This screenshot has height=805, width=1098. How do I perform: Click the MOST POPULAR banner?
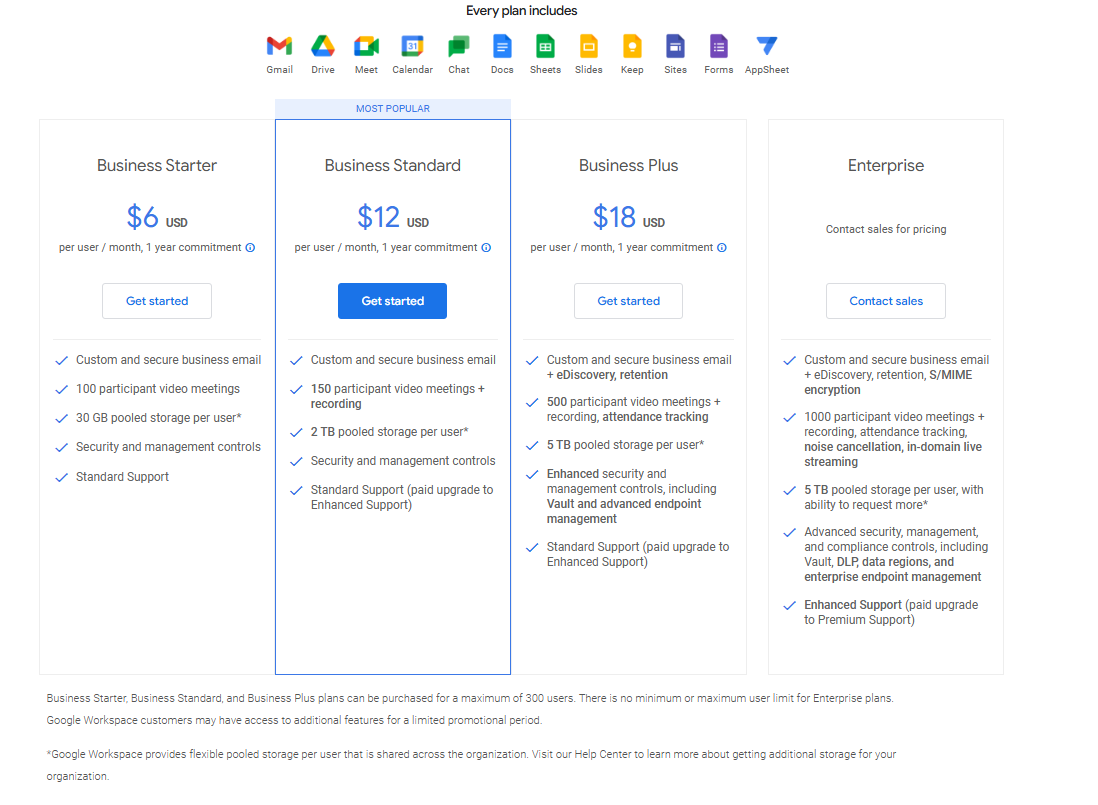(393, 108)
